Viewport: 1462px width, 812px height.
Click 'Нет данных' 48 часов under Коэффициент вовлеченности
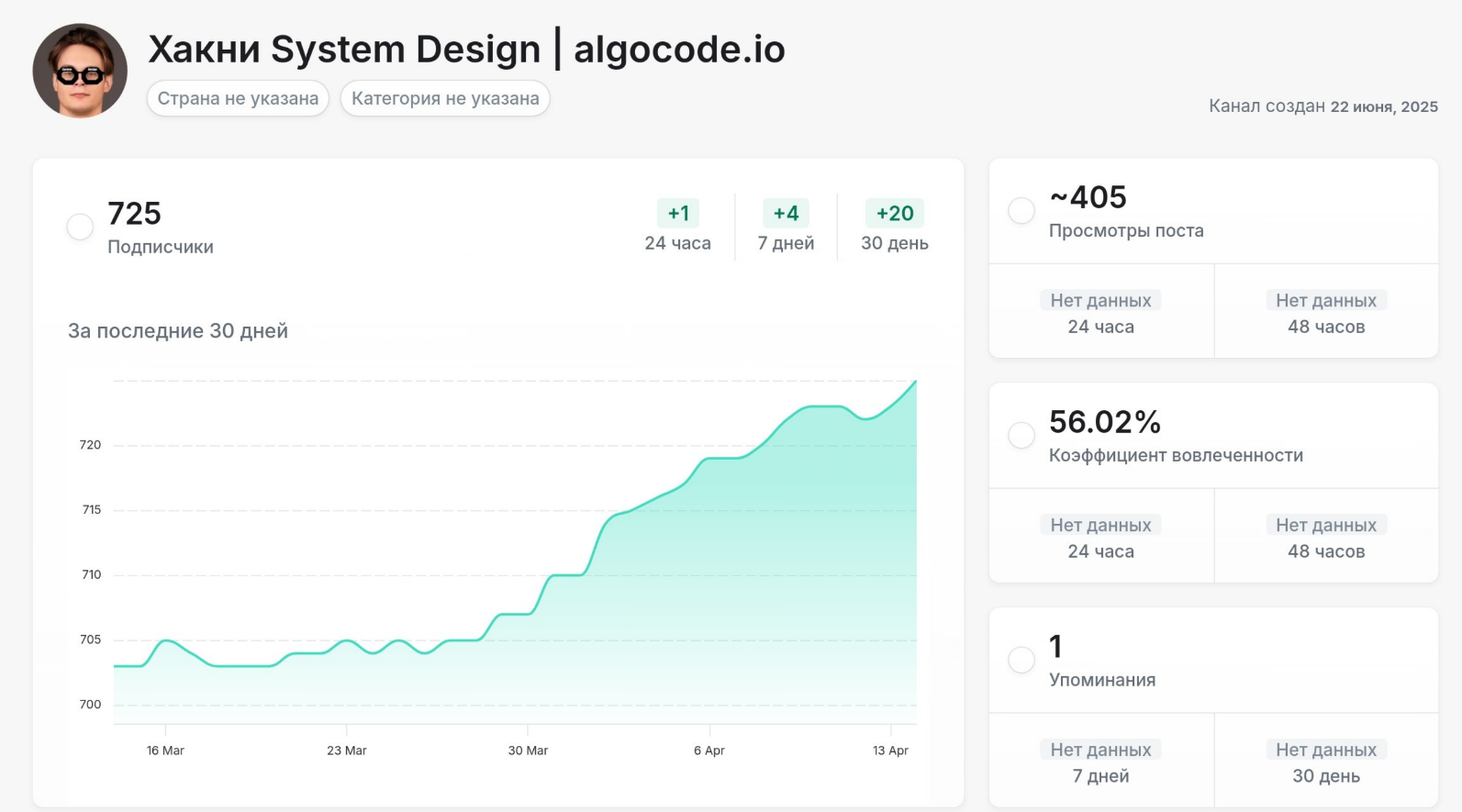(1325, 526)
